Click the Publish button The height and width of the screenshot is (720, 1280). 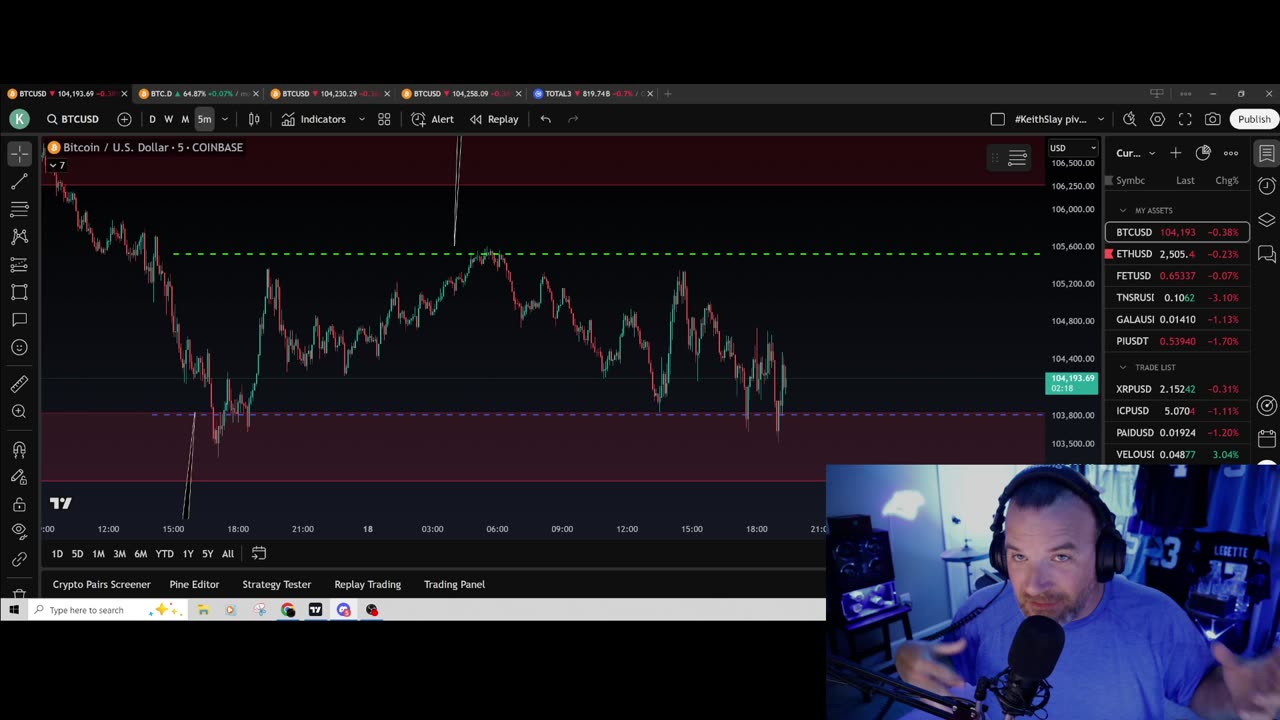[1254, 119]
